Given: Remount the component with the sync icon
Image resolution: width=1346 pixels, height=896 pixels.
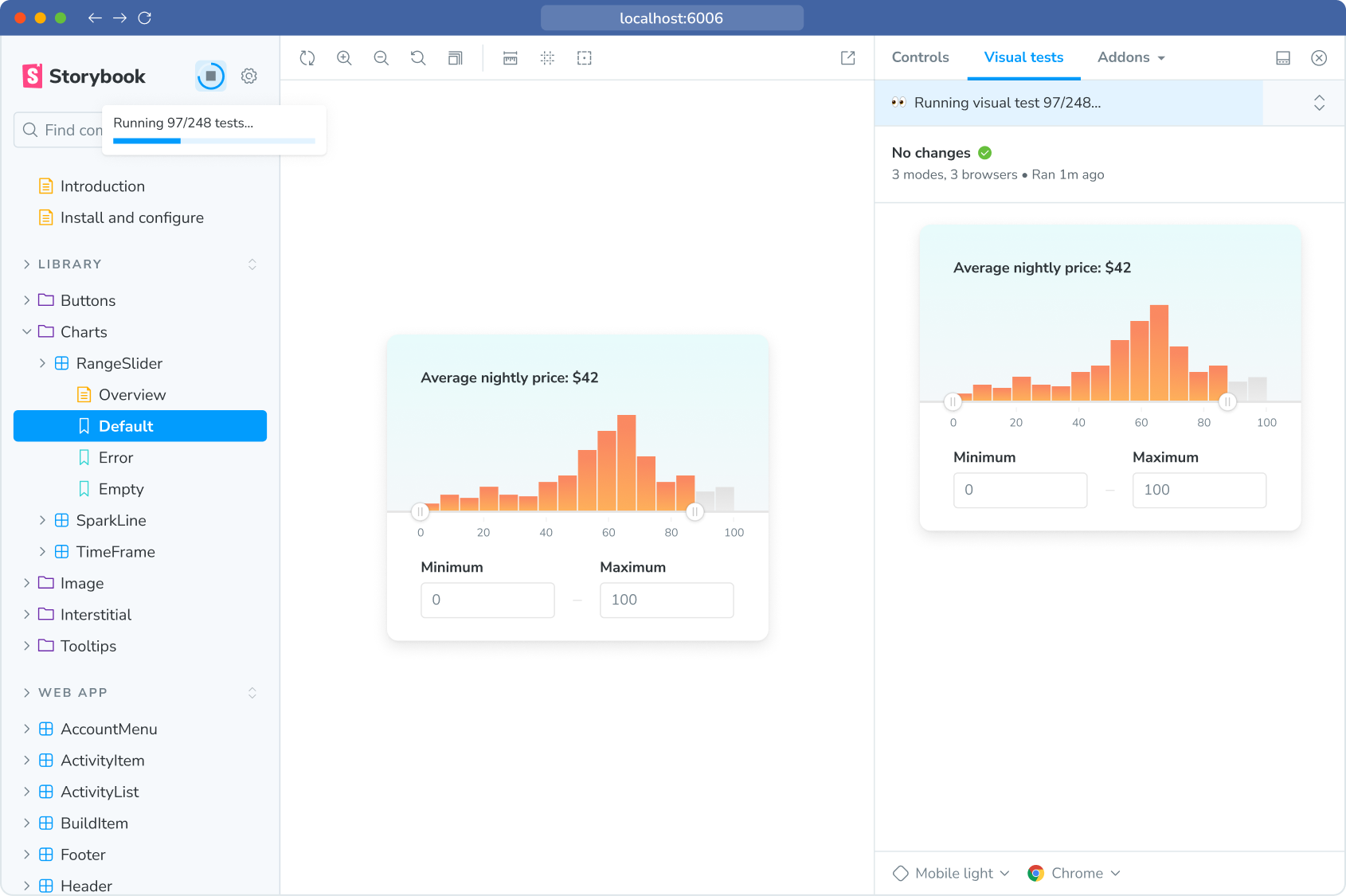Looking at the screenshot, I should click(307, 58).
